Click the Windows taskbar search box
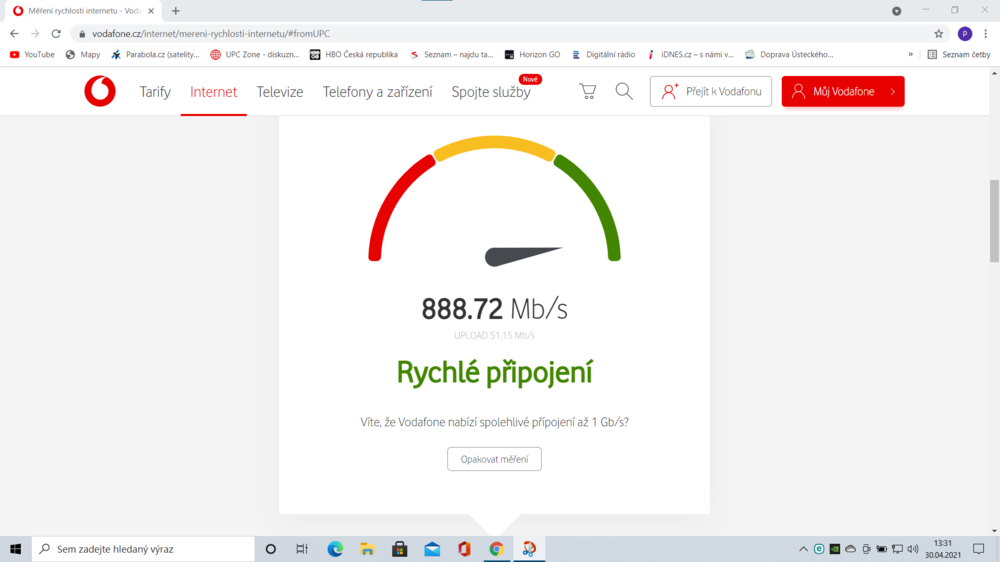The image size is (1000, 562). pyautogui.click(x=143, y=549)
